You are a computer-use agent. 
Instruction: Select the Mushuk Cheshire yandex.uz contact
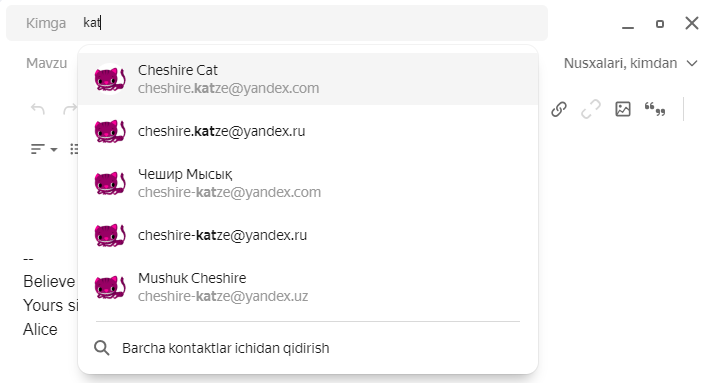tap(308, 287)
